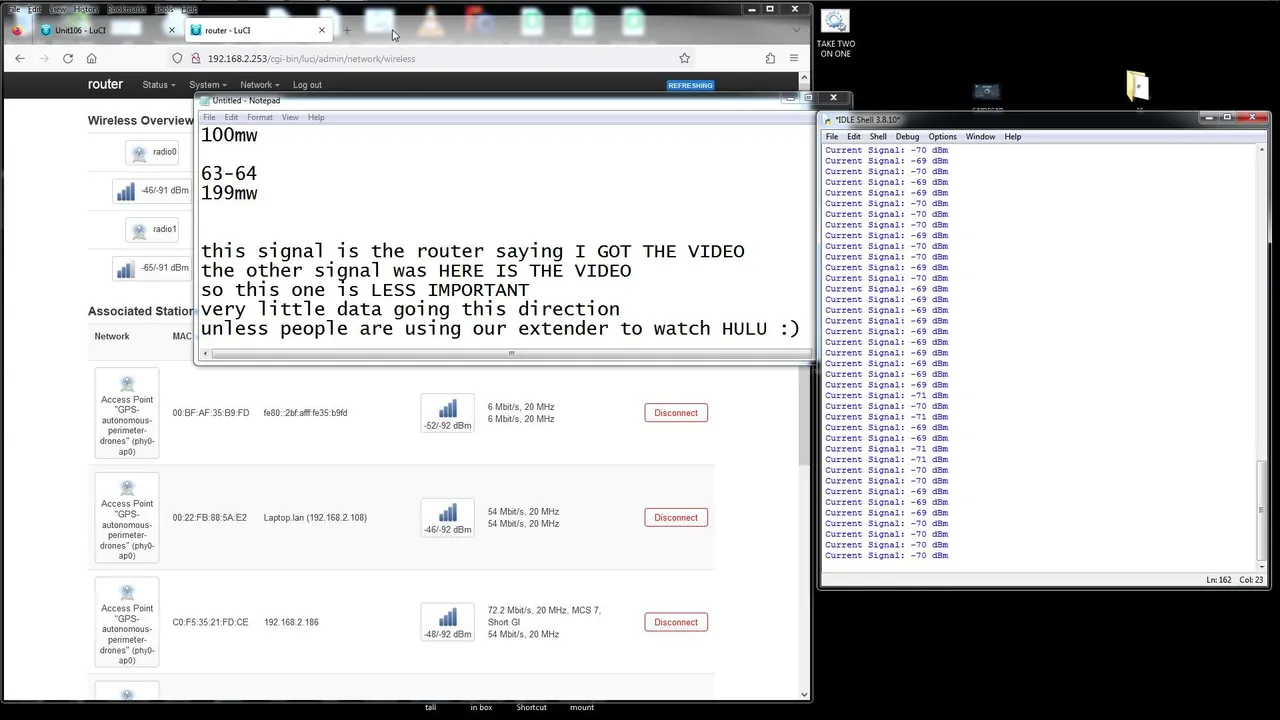
Task: Open the yellow folder on desktop
Action: click(x=1138, y=86)
